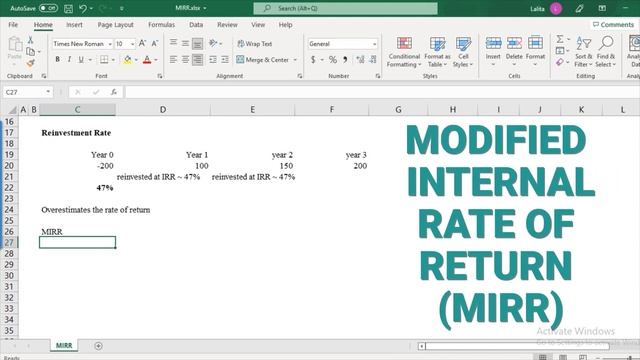Click Merge & Center button
This screenshot has height=360, width=640.
263,60
